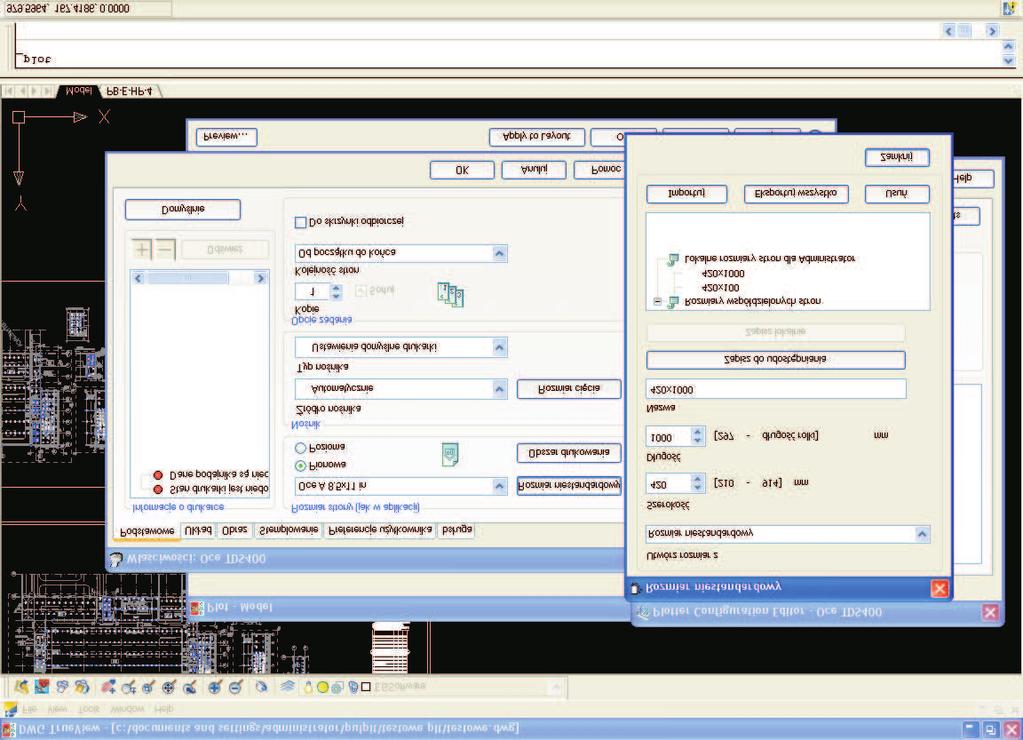Select the 420x1000 entry in the size tree
This screenshot has width=1023, height=740.
point(722,274)
